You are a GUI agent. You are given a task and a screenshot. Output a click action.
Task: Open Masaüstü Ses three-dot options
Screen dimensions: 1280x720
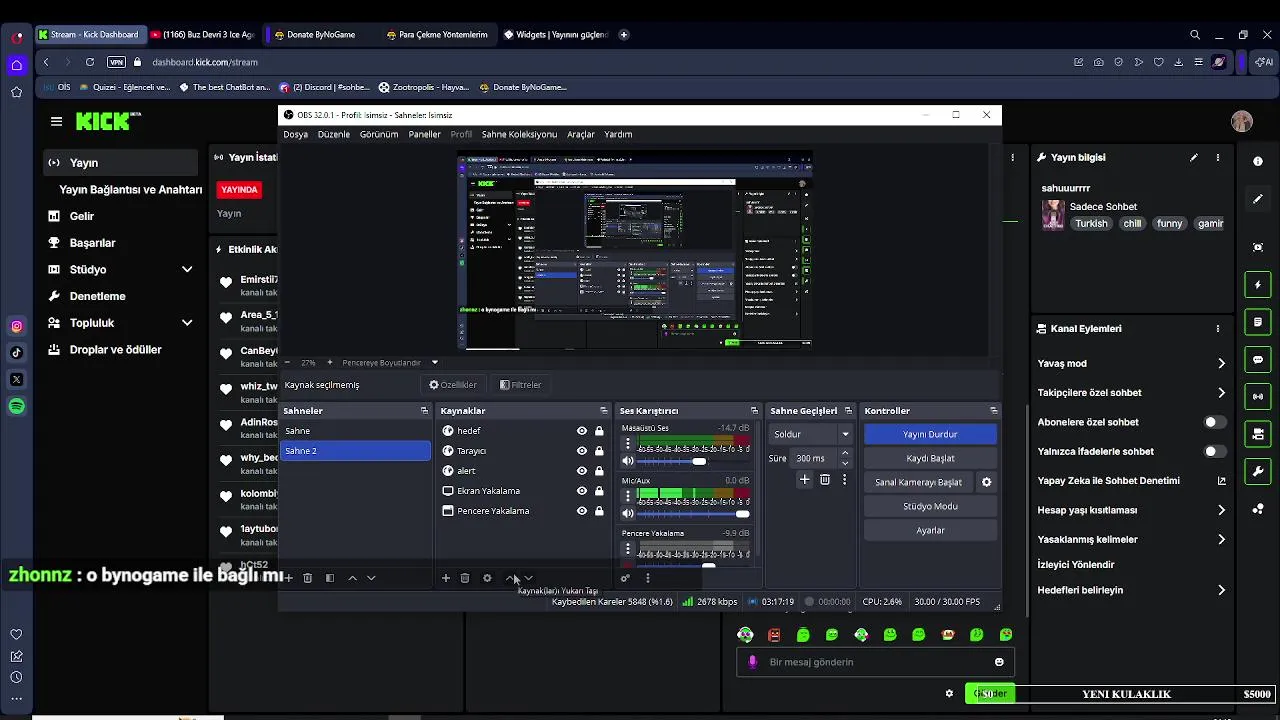[x=628, y=441]
